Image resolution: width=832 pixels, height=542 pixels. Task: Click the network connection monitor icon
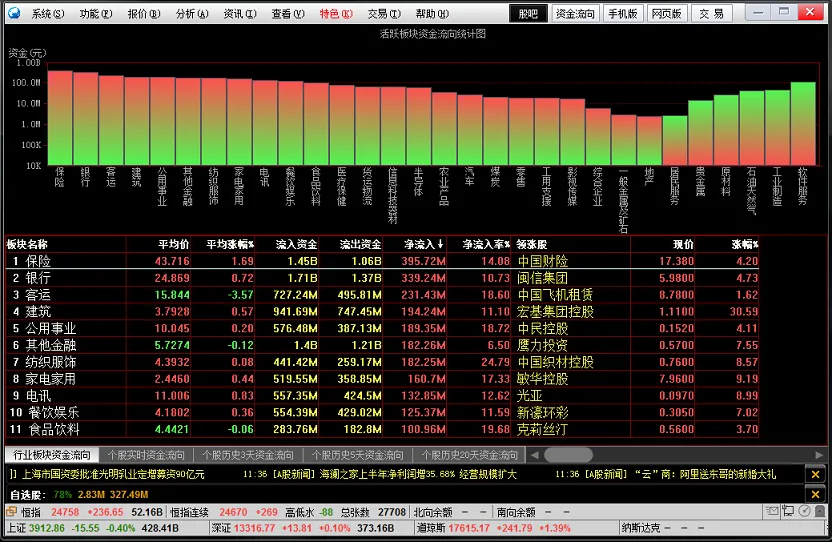click(x=788, y=511)
